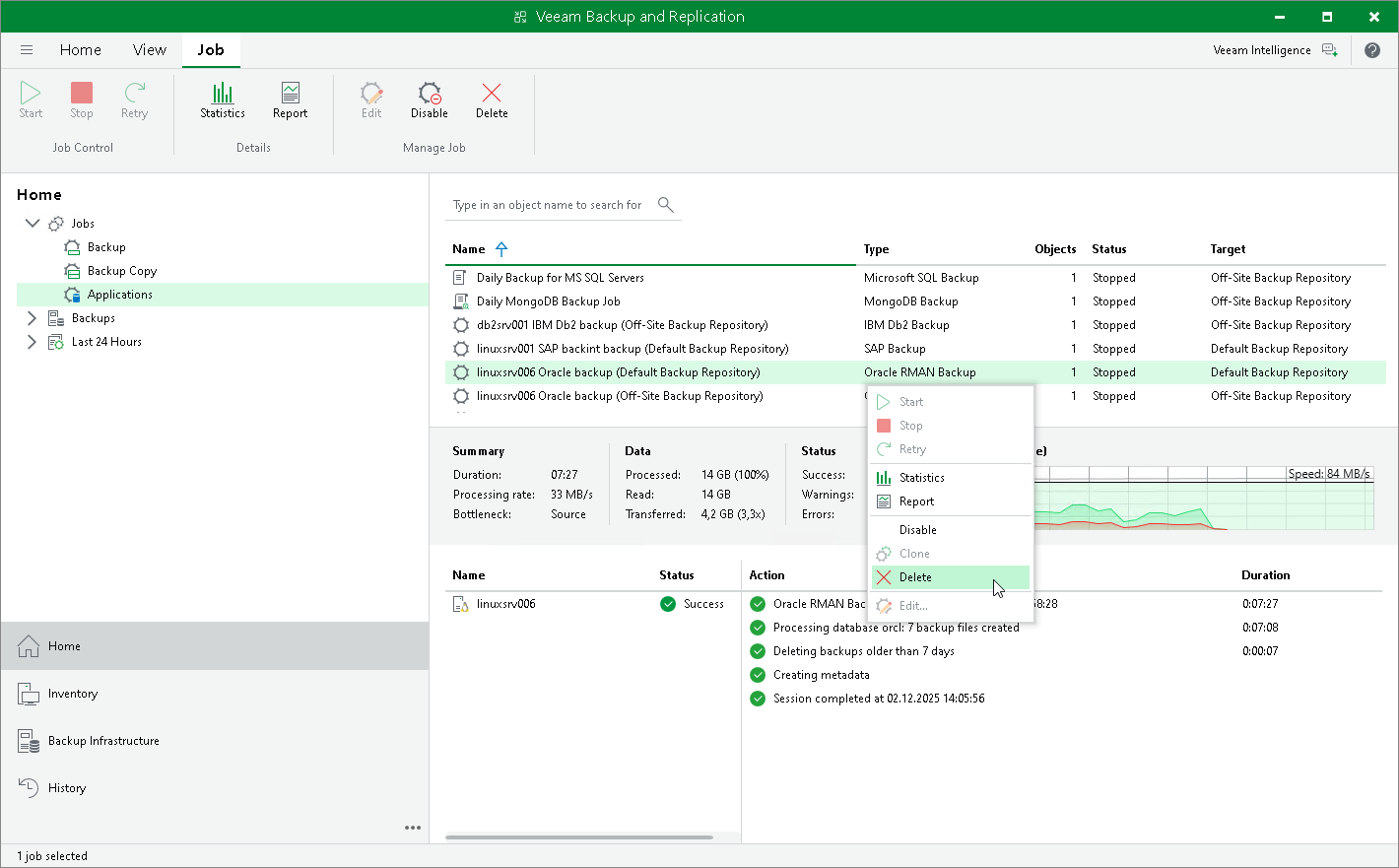The width and height of the screenshot is (1399, 868).
Task: Choose Clone in the context menu
Action: pyautogui.click(x=951, y=554)
